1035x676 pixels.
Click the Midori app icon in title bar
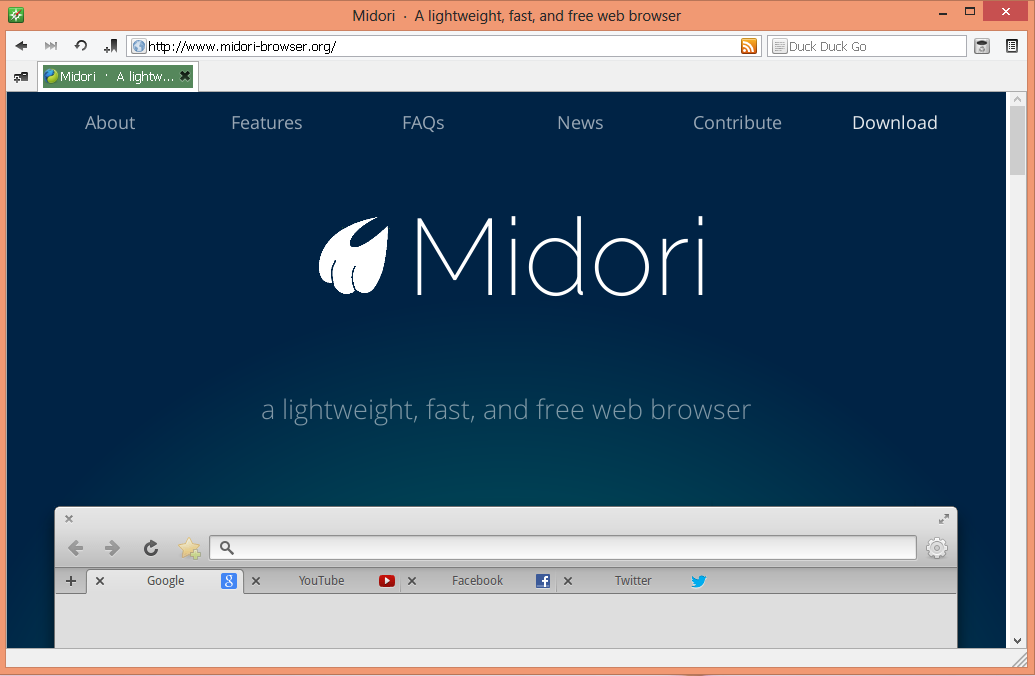pos(16,15)
